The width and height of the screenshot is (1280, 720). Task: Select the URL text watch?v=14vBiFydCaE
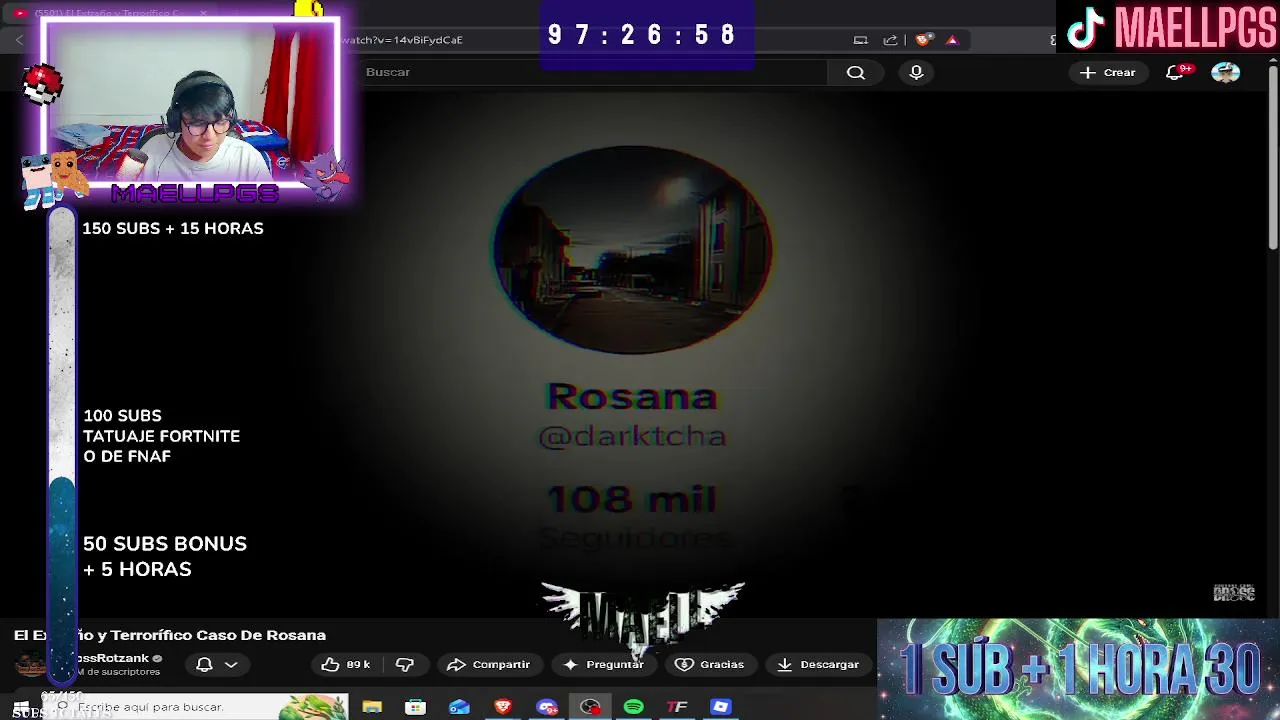tap(402, 40)
